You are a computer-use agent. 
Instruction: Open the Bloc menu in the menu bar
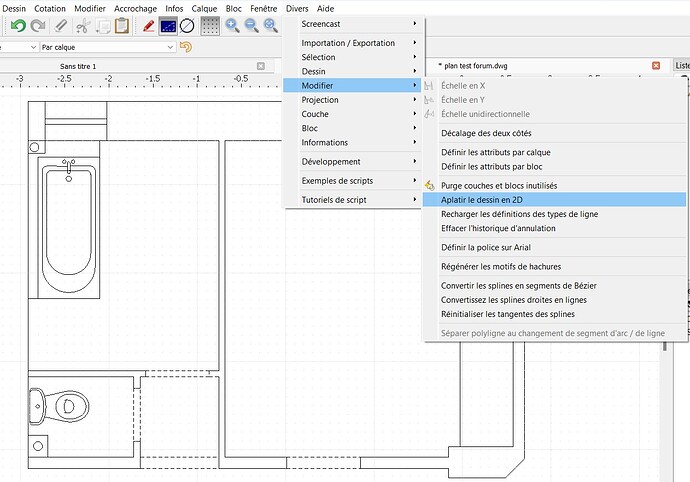(233, 8)
